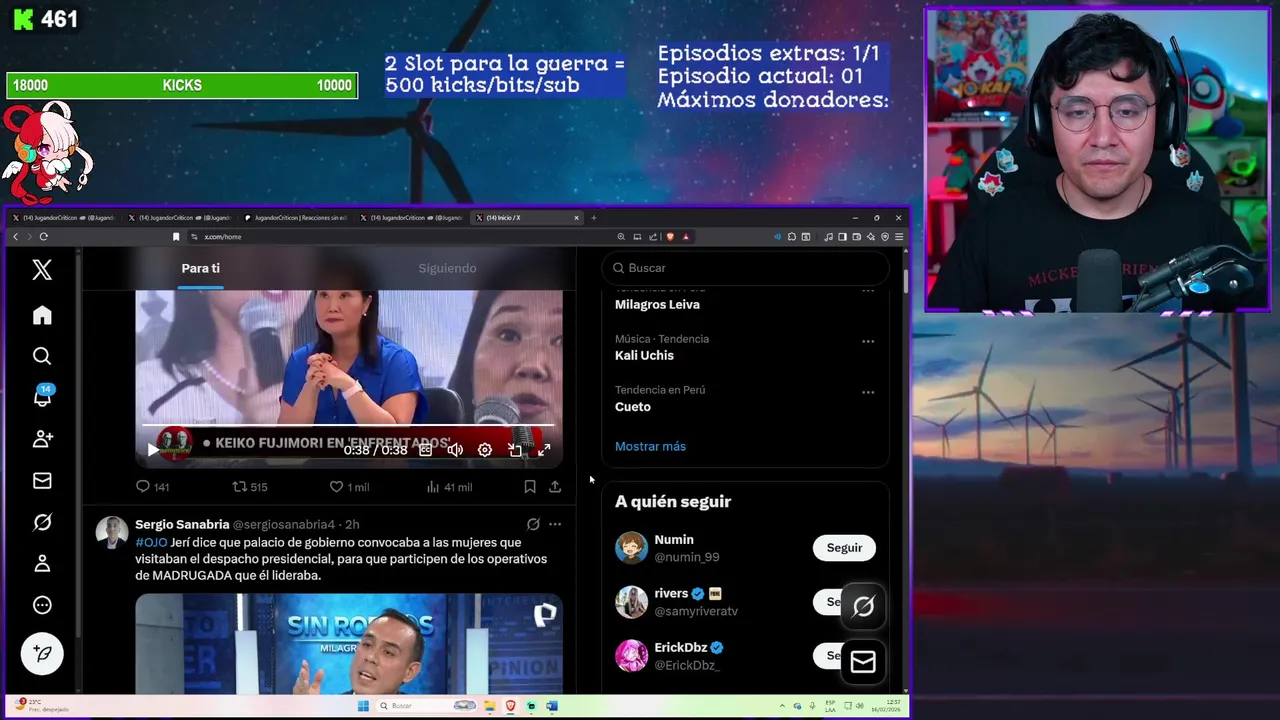This screenshot has width=1280, height=720.
Task: Click the page scrollbar in browser
Action: [905, 280]
